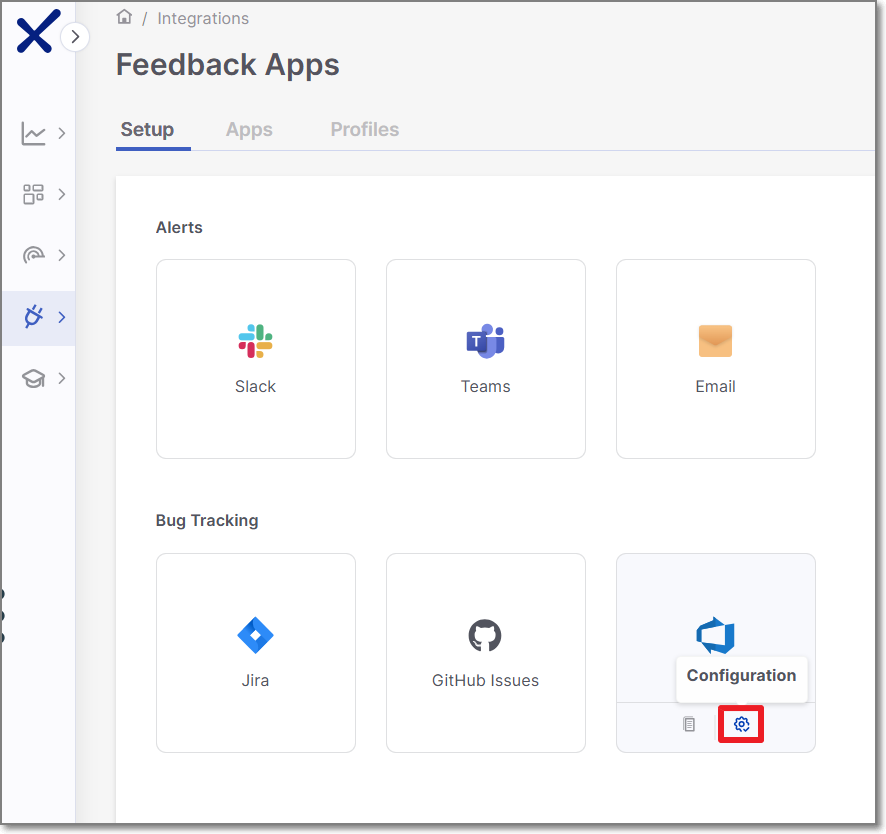Click the Integrations breadcrumb link
The image size is (886, 834).
[x=203, y=18]
